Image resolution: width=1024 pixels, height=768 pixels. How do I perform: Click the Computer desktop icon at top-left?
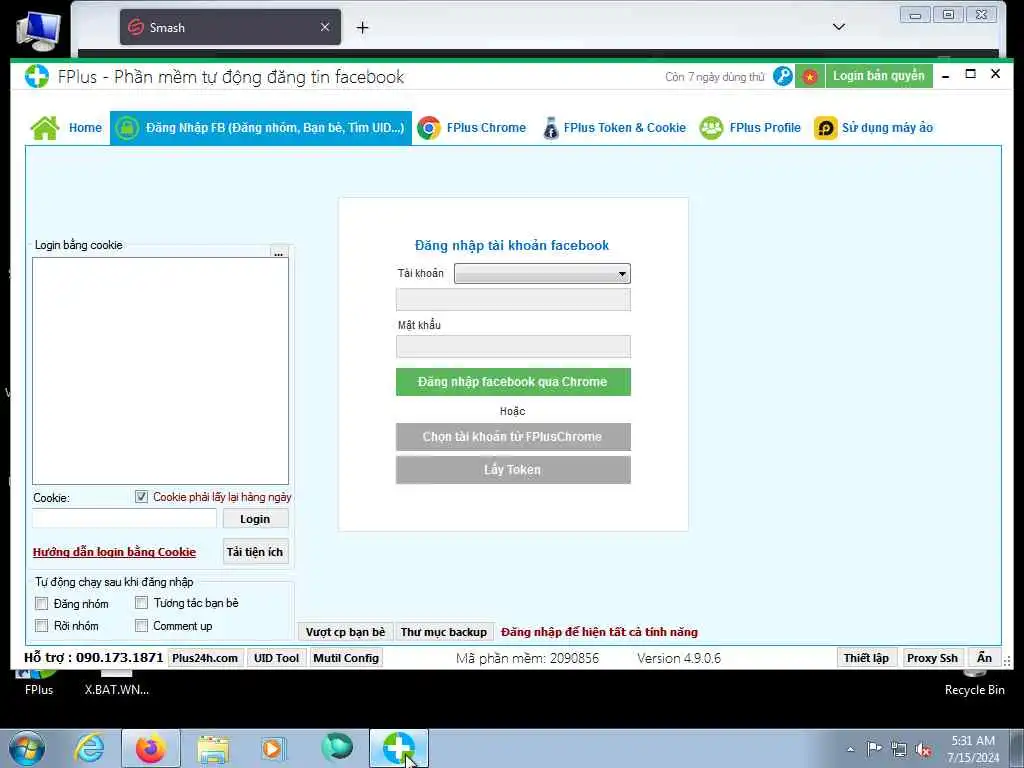[x=39, y=30]
